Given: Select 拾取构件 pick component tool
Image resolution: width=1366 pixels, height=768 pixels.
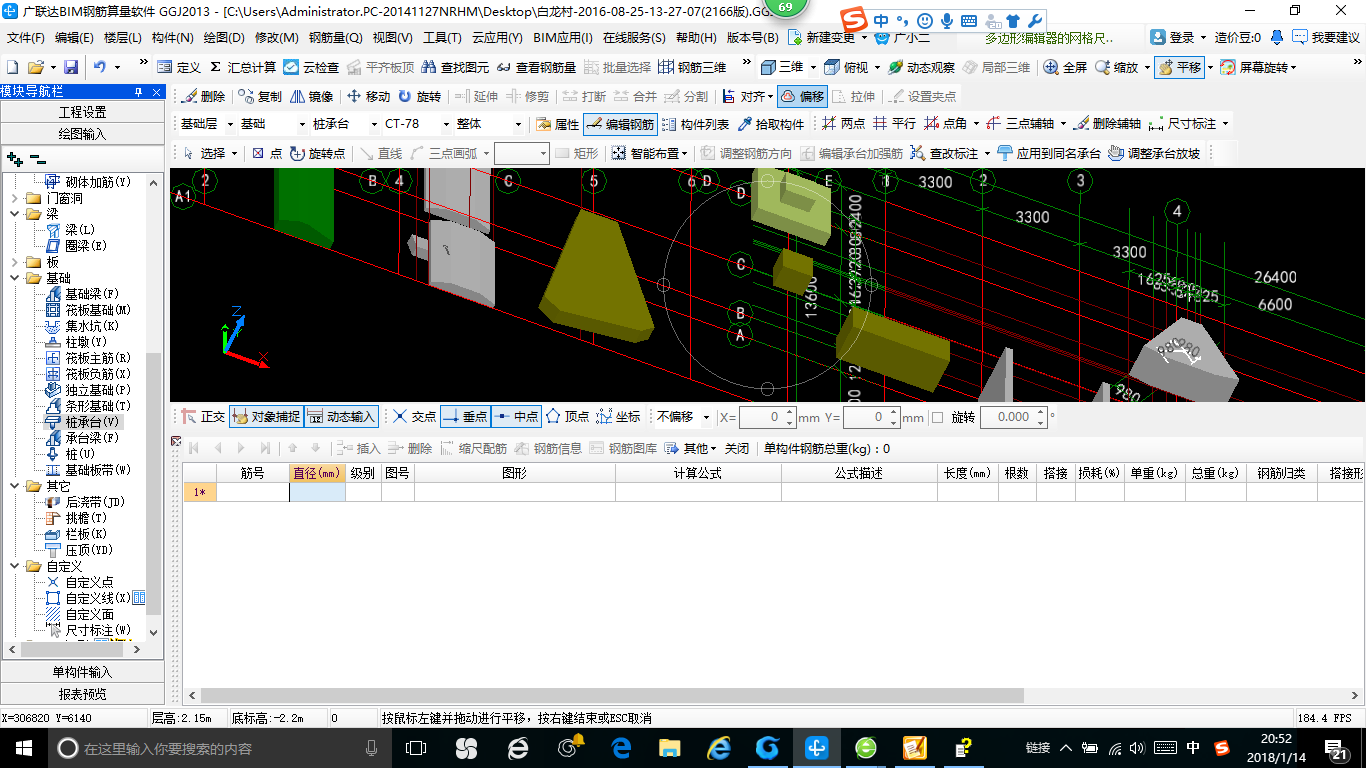Looking at the screenshot, I should (x=771, y=125).
